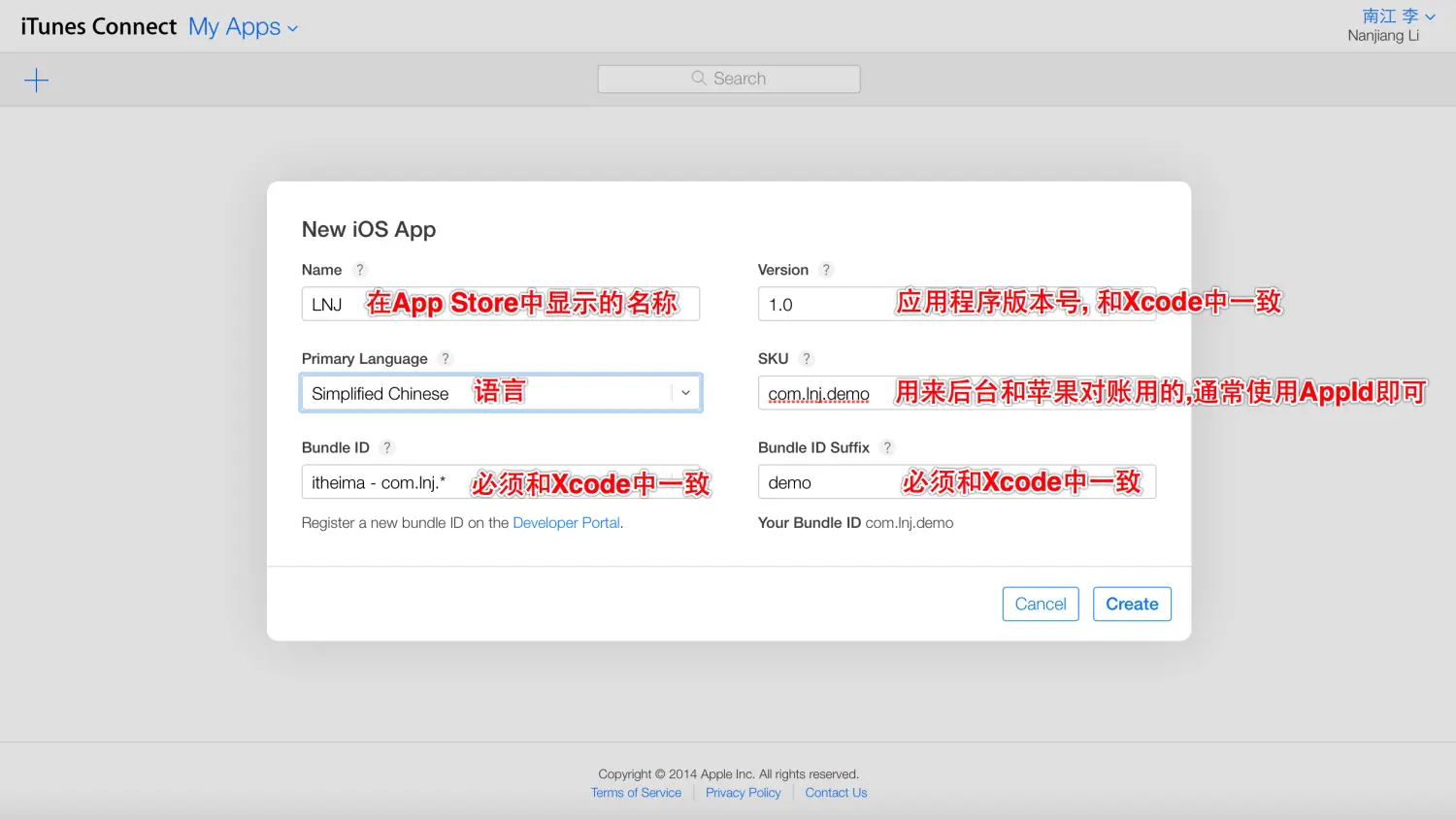This screenshot has width=1456, height=820.
Task: Click the magnifier icon in Search bar
Action: (x=699, y=78)
